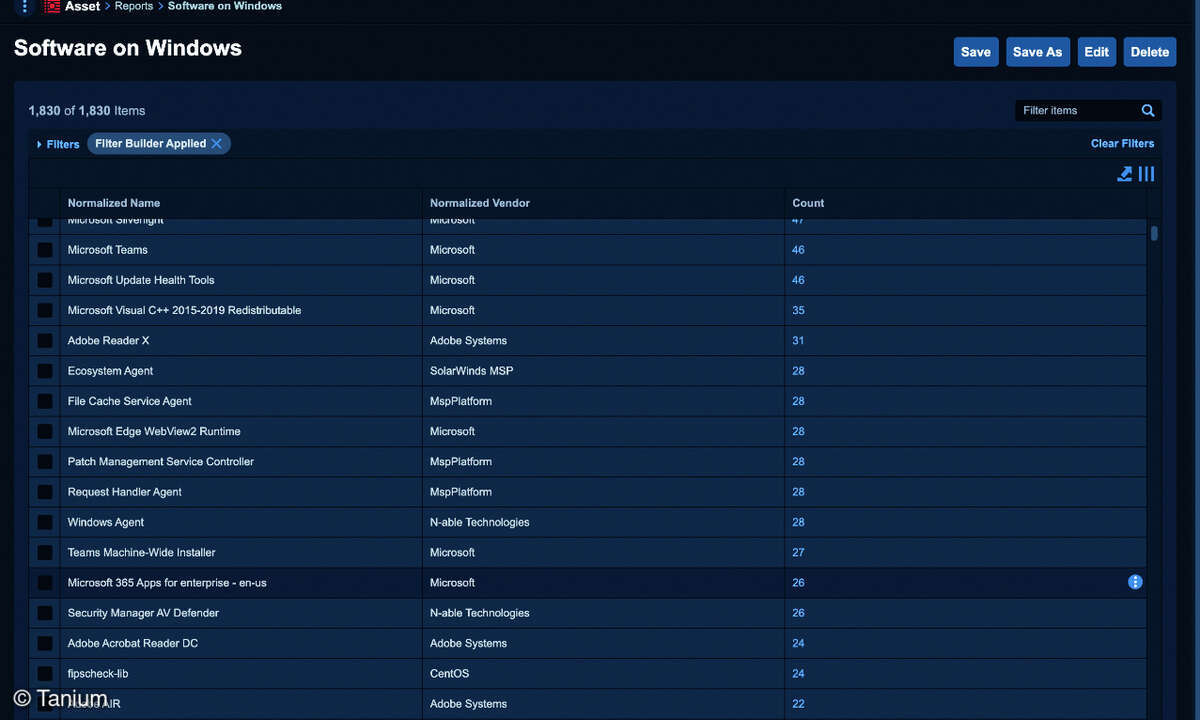The width and height of the screenshot is (1200, 720).
Task: Select the fipscheck-lib row checkbox
Action: [45, 673]
